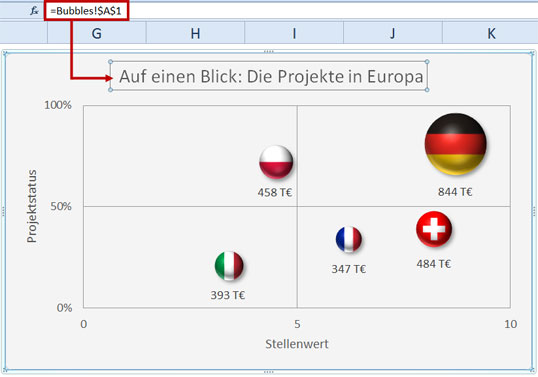The image size is (538, 377).
Task: Select column K header
Action: [490, 33]
